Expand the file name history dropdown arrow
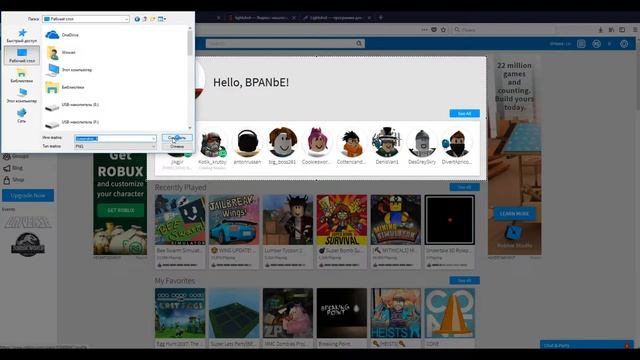This screenshot has width=640, height=360. click(153, 138)
